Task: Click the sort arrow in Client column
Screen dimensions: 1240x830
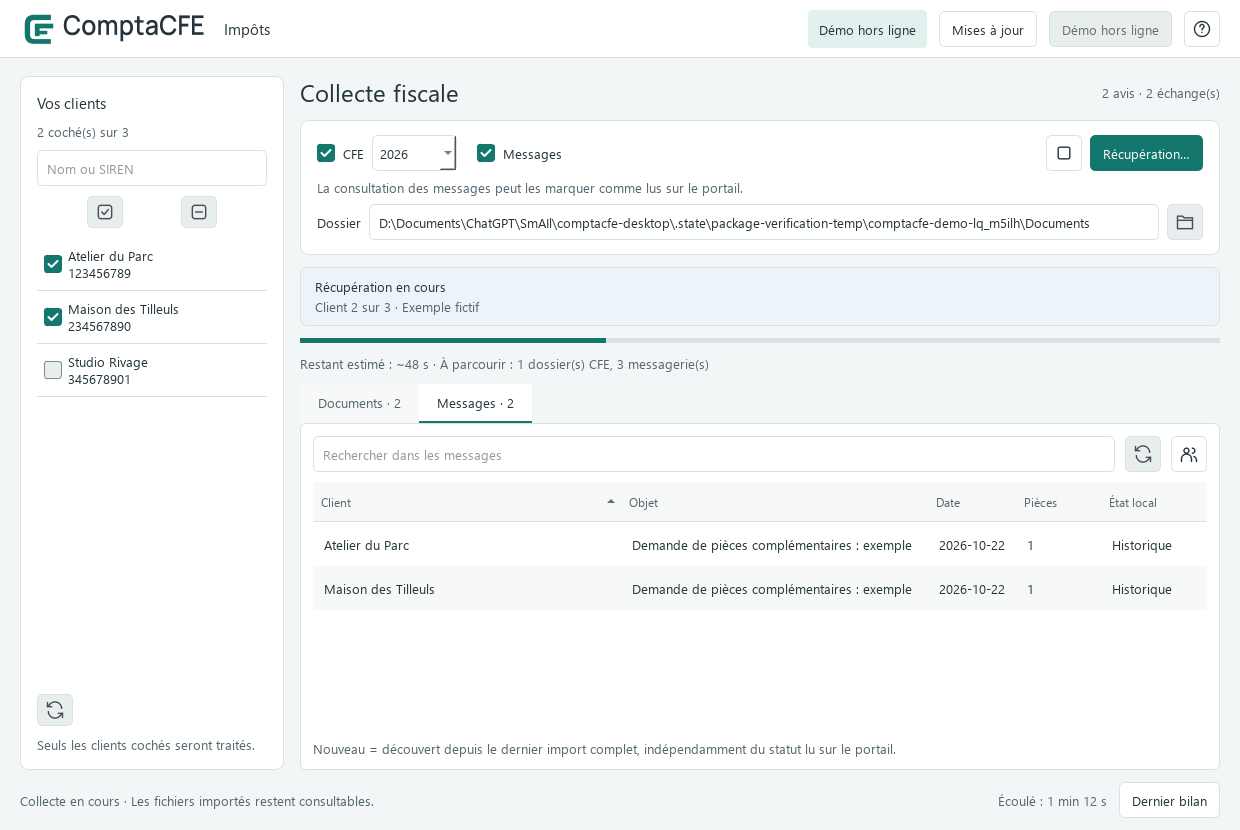Action: 610,502
